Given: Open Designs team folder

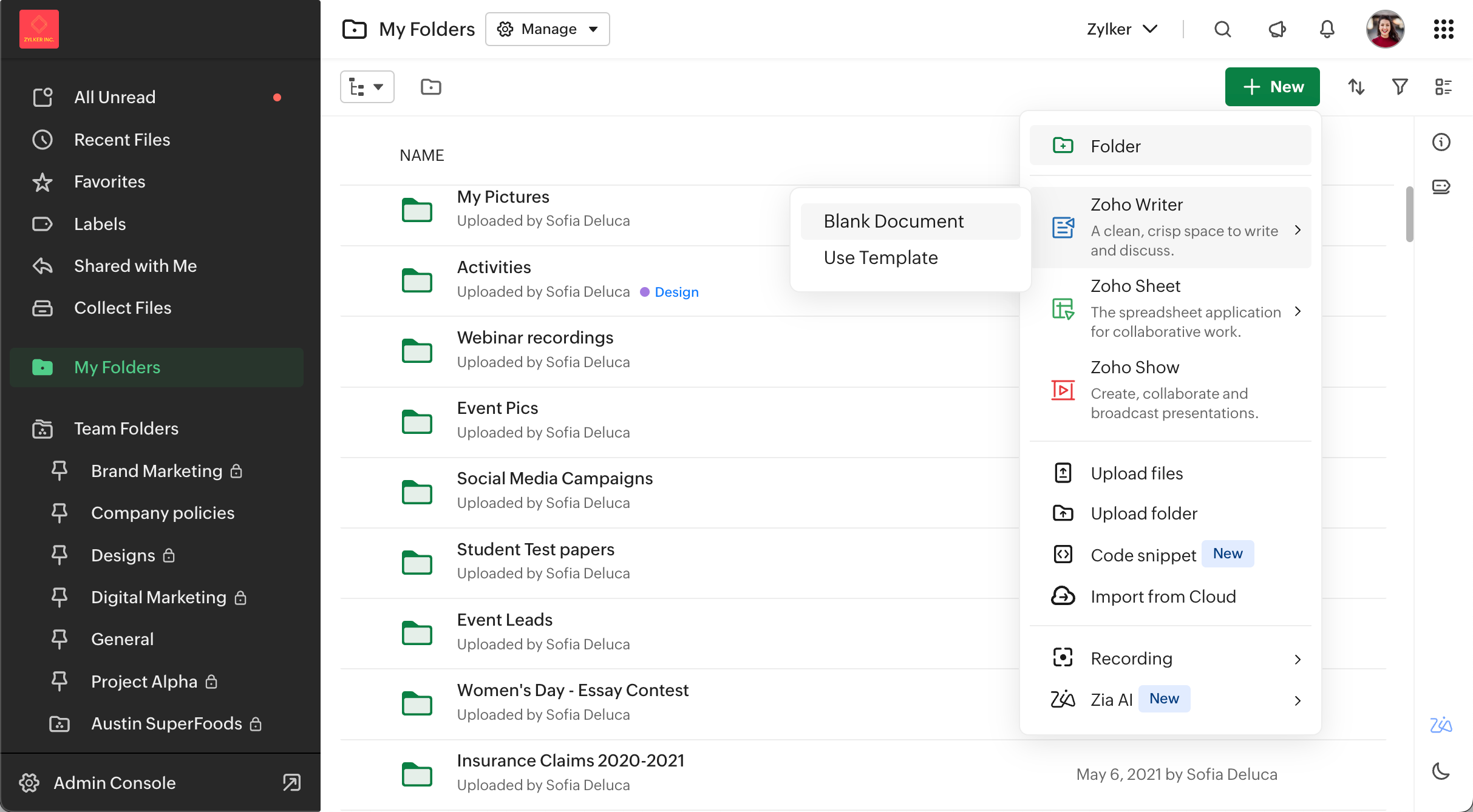Looking at the screenshot, I should click(157, 555).
